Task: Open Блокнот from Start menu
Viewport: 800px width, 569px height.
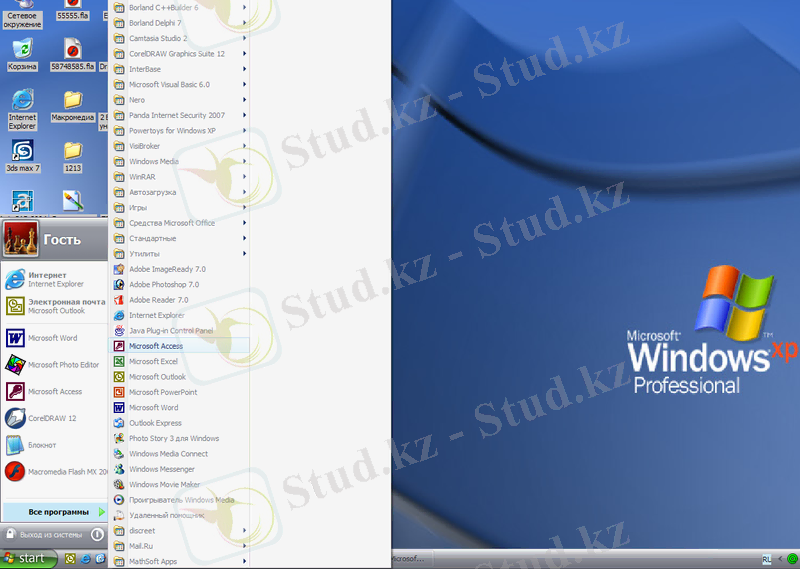Action: [55, 445]
